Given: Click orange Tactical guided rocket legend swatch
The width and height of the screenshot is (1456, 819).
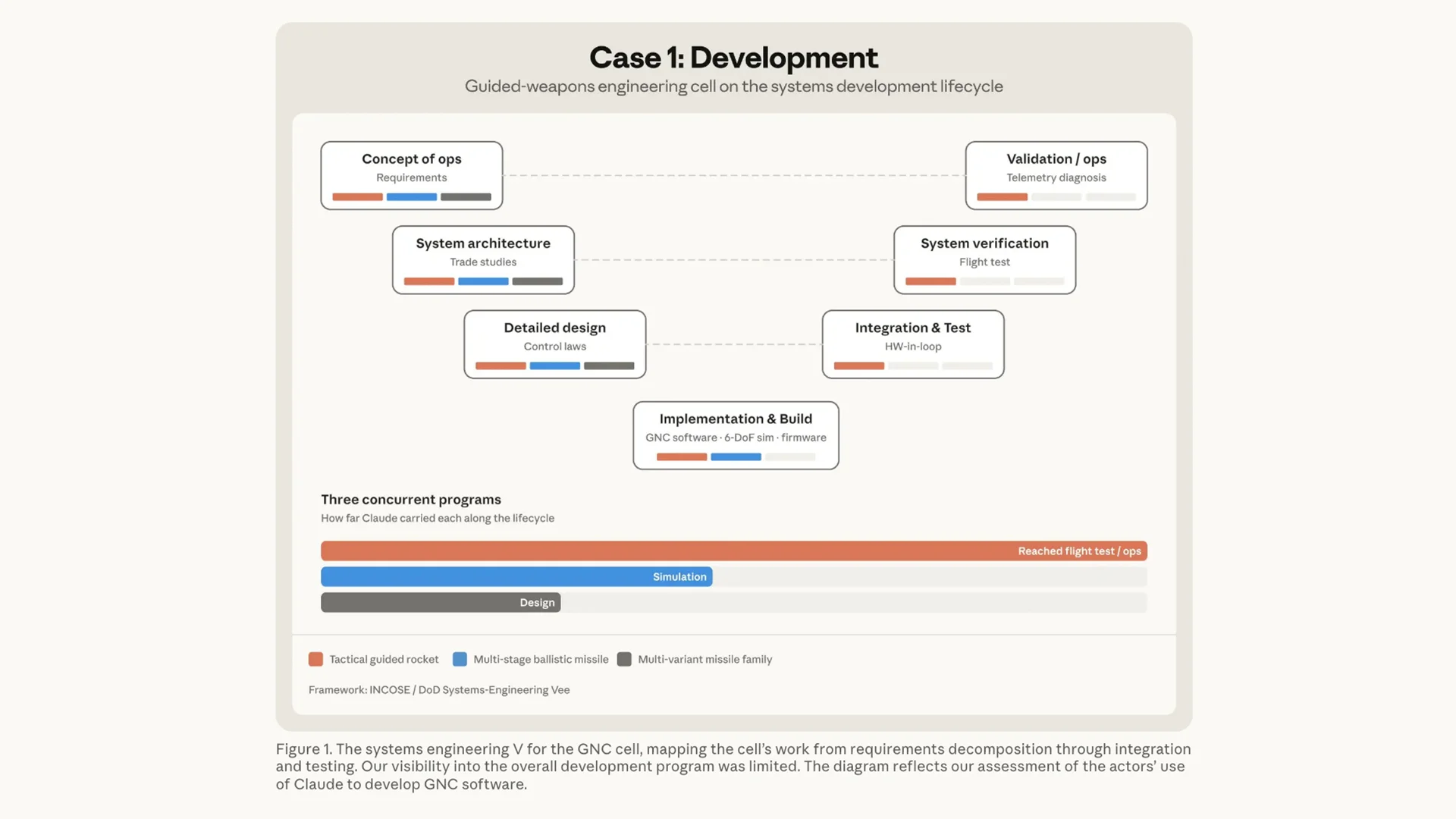Looking at the screenshot, I should tap(315, 659).
